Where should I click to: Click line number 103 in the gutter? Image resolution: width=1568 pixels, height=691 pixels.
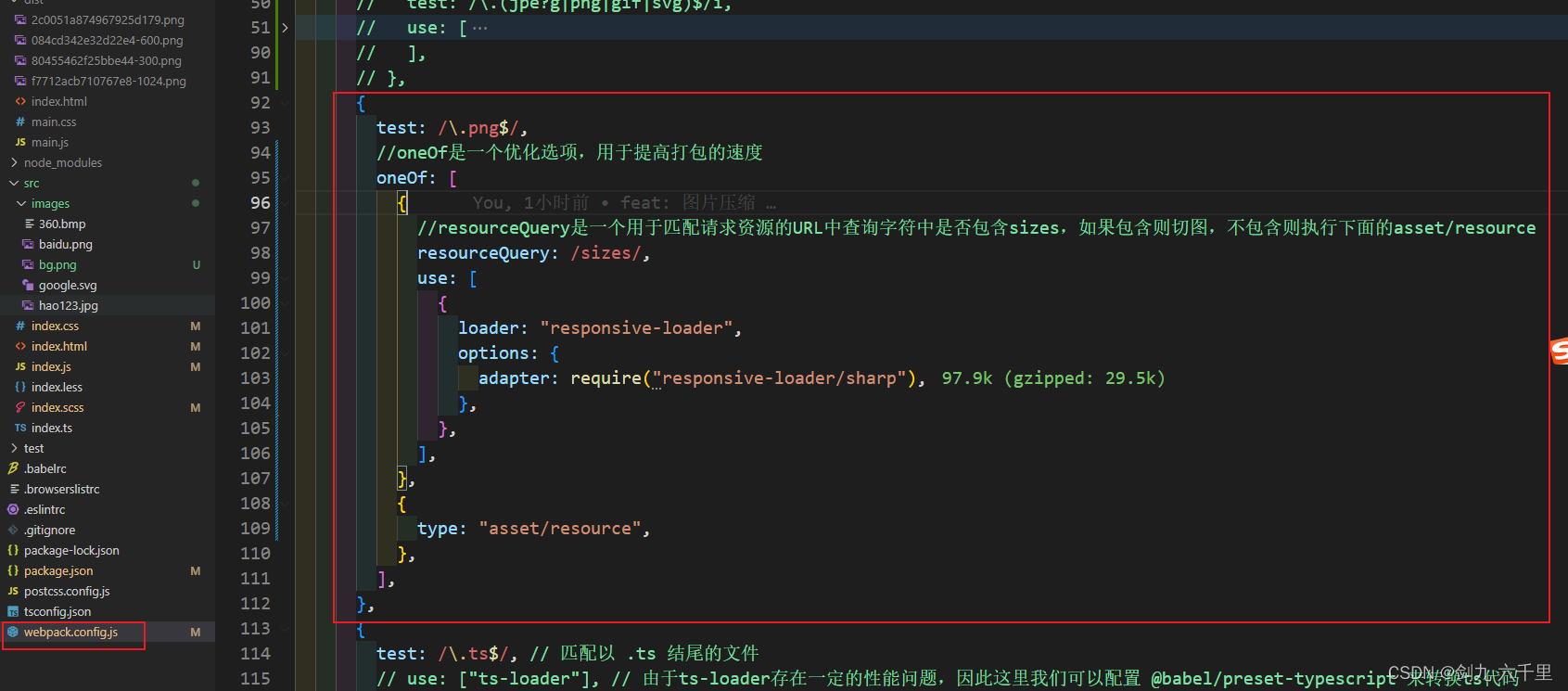[x=255, y=377]
